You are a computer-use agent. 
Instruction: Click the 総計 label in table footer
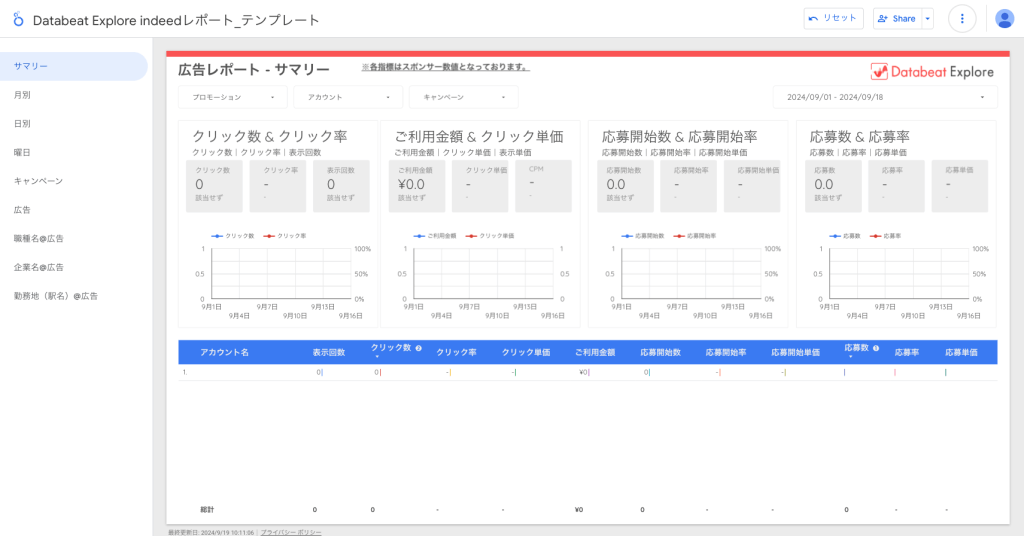click(207, 510)
